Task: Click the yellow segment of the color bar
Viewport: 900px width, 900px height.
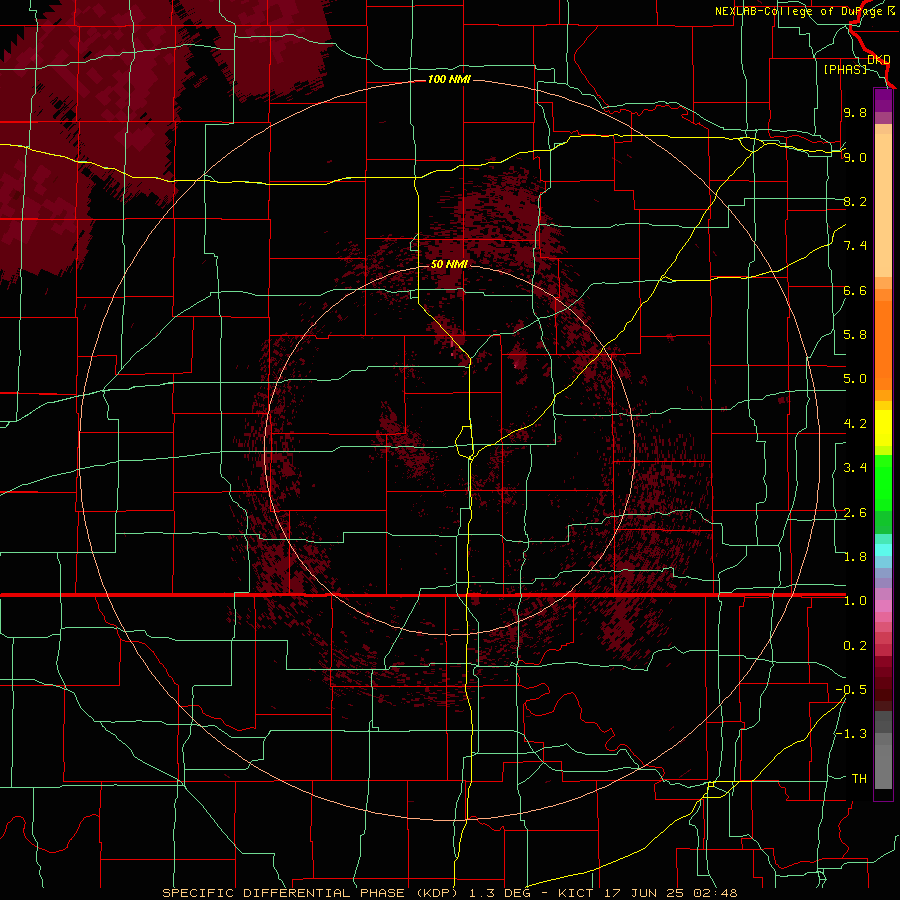Action: click(883, 428)
